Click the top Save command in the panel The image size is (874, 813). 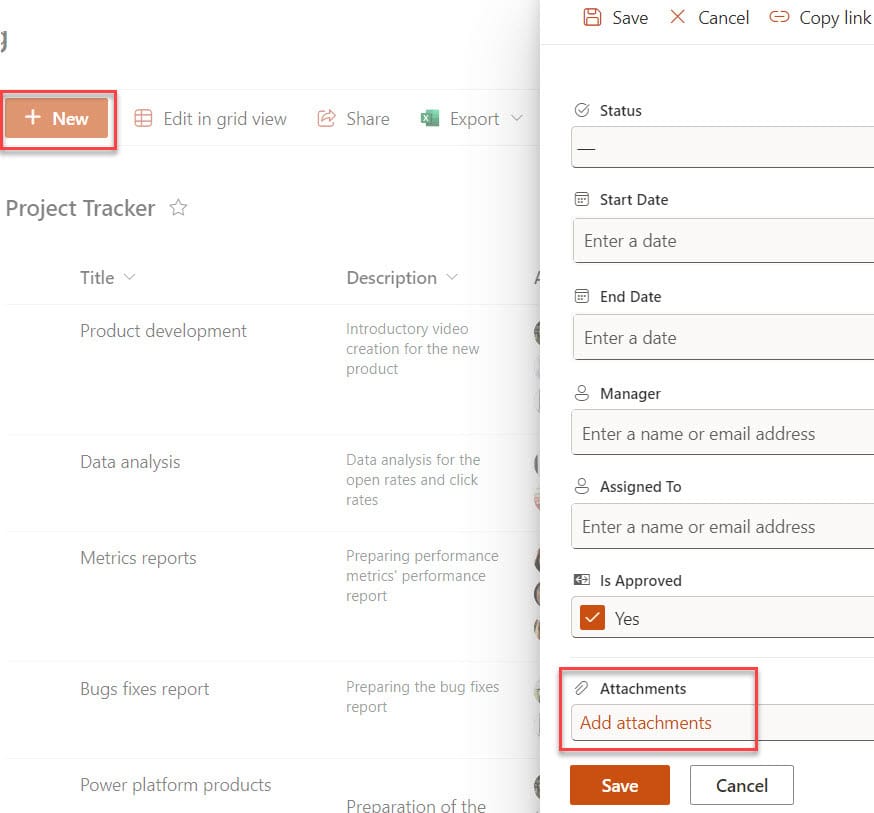615,18
